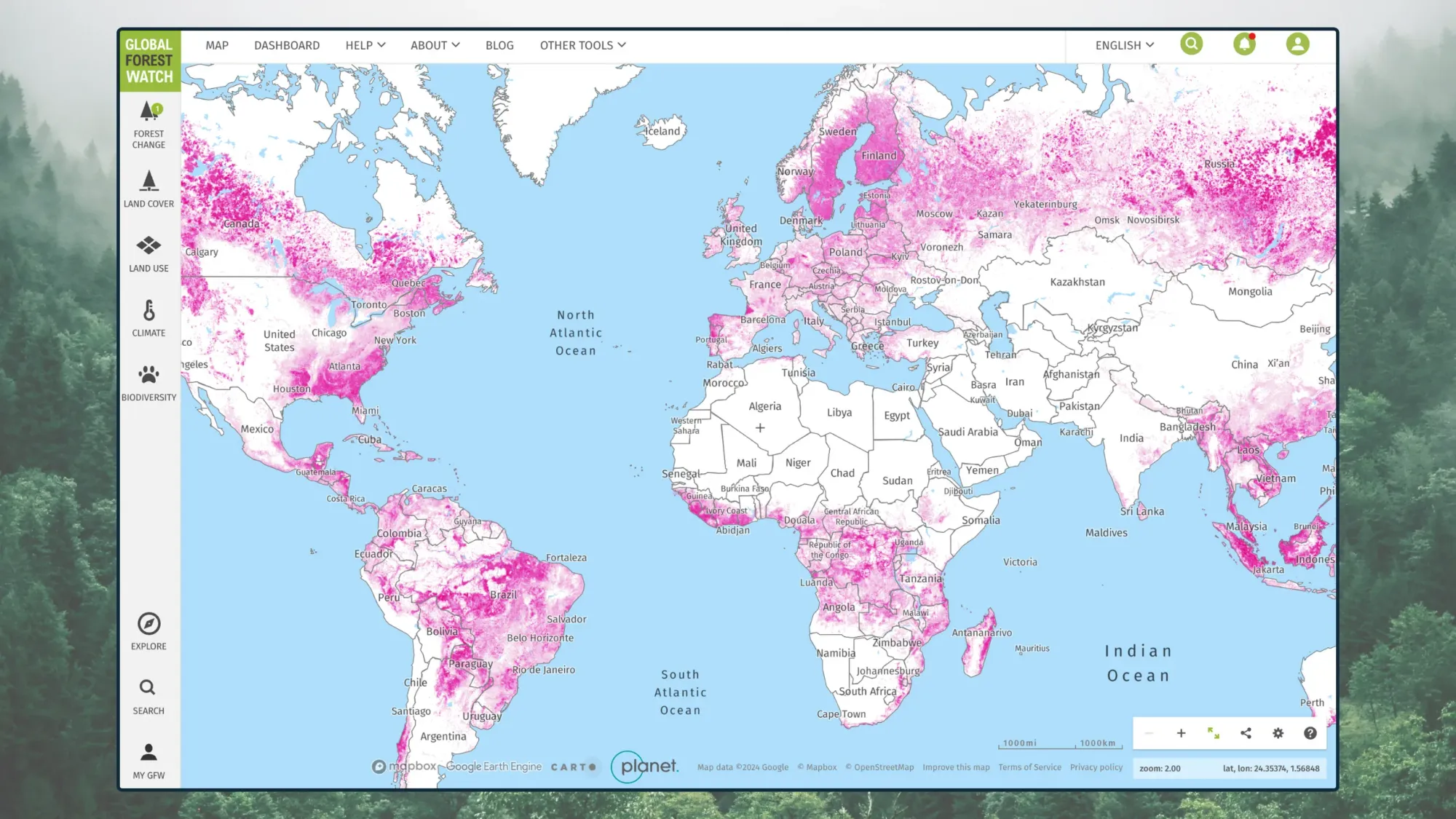Share the current map view
Viewport: 1456px width, 819px height.
click(1246, 733)
